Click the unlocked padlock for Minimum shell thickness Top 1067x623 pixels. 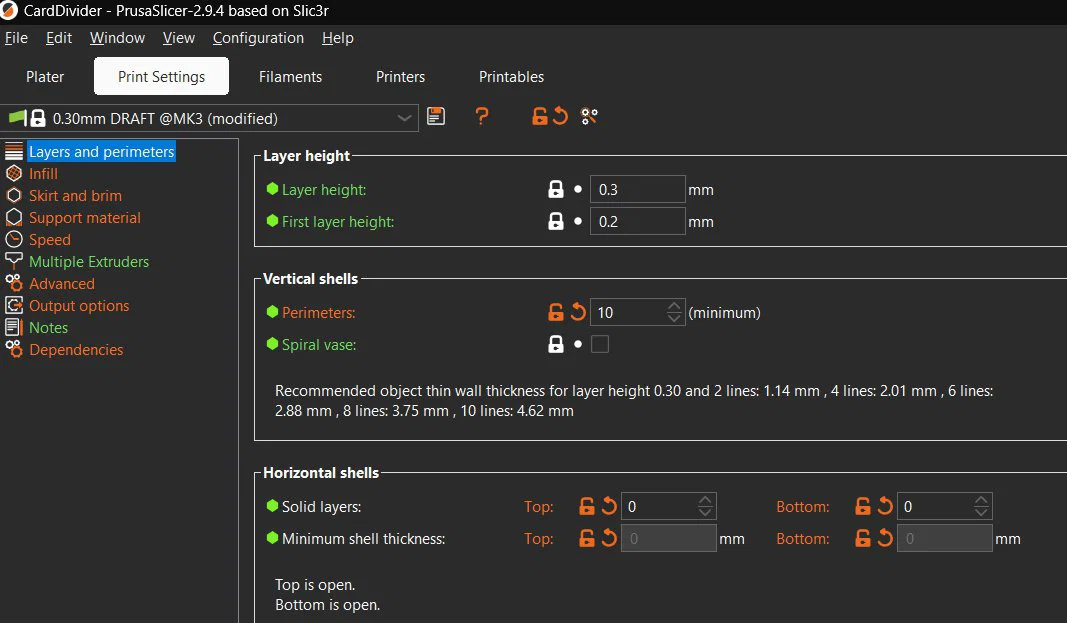point(587,538)
